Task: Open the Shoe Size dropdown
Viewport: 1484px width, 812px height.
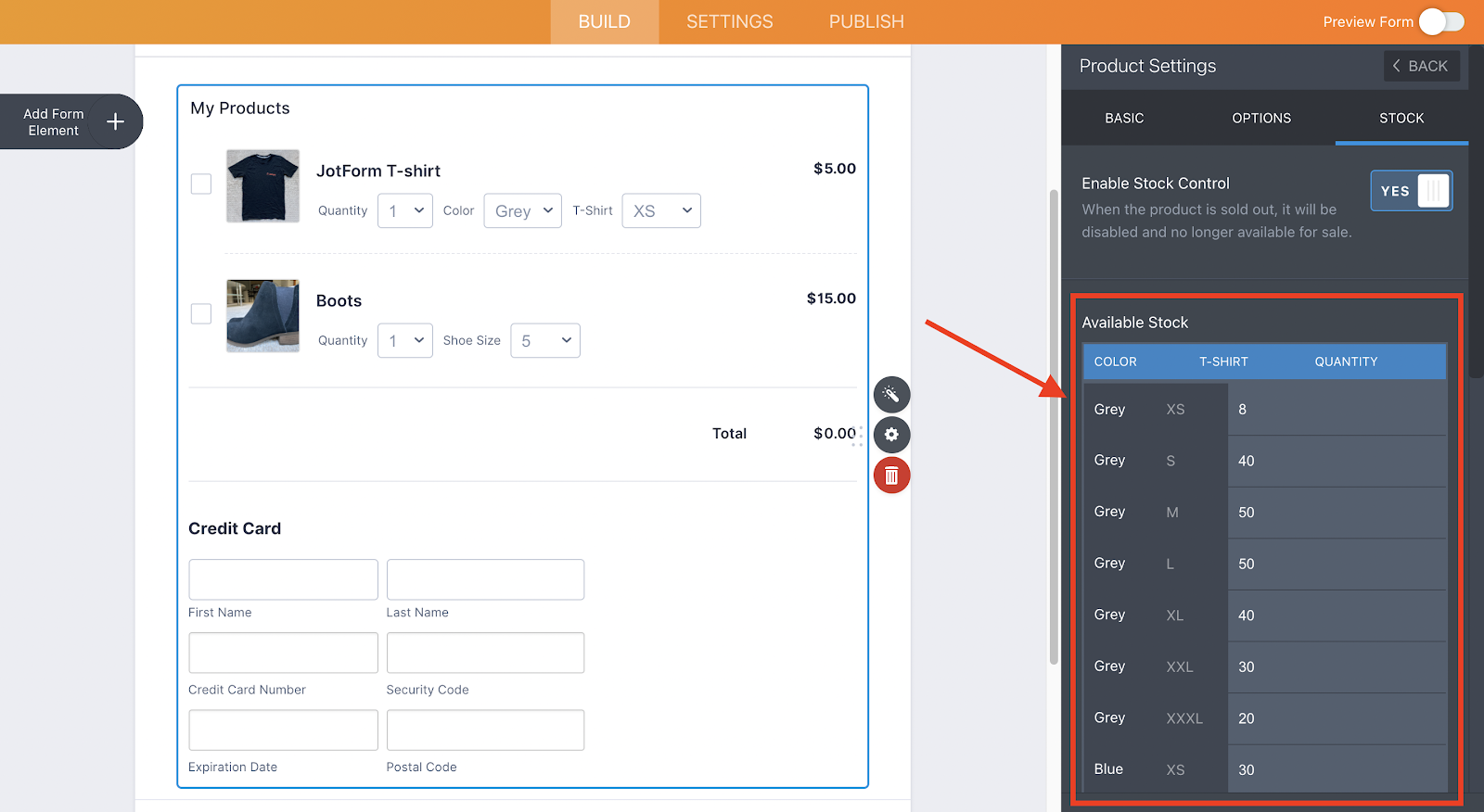Action: tap(545, 340)
